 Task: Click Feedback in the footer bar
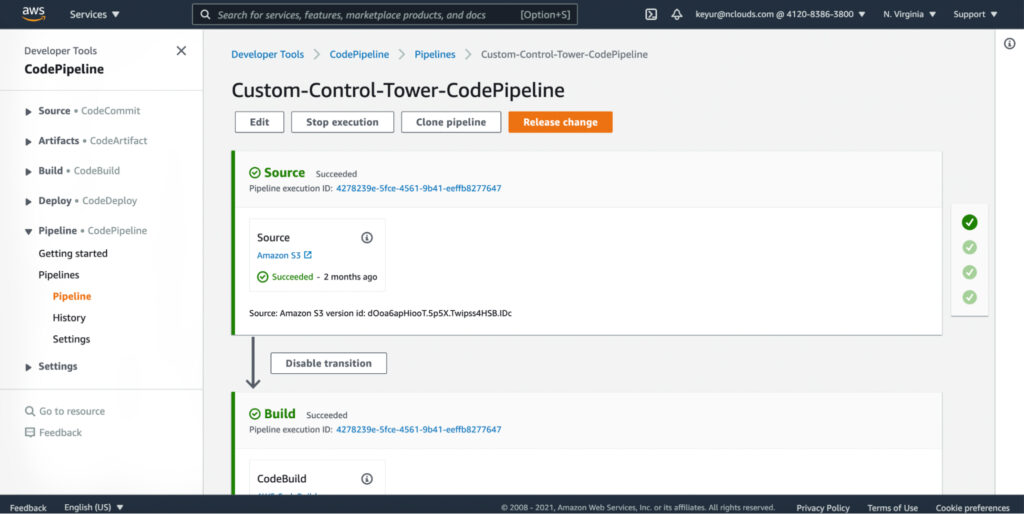(x=28, y=507)
